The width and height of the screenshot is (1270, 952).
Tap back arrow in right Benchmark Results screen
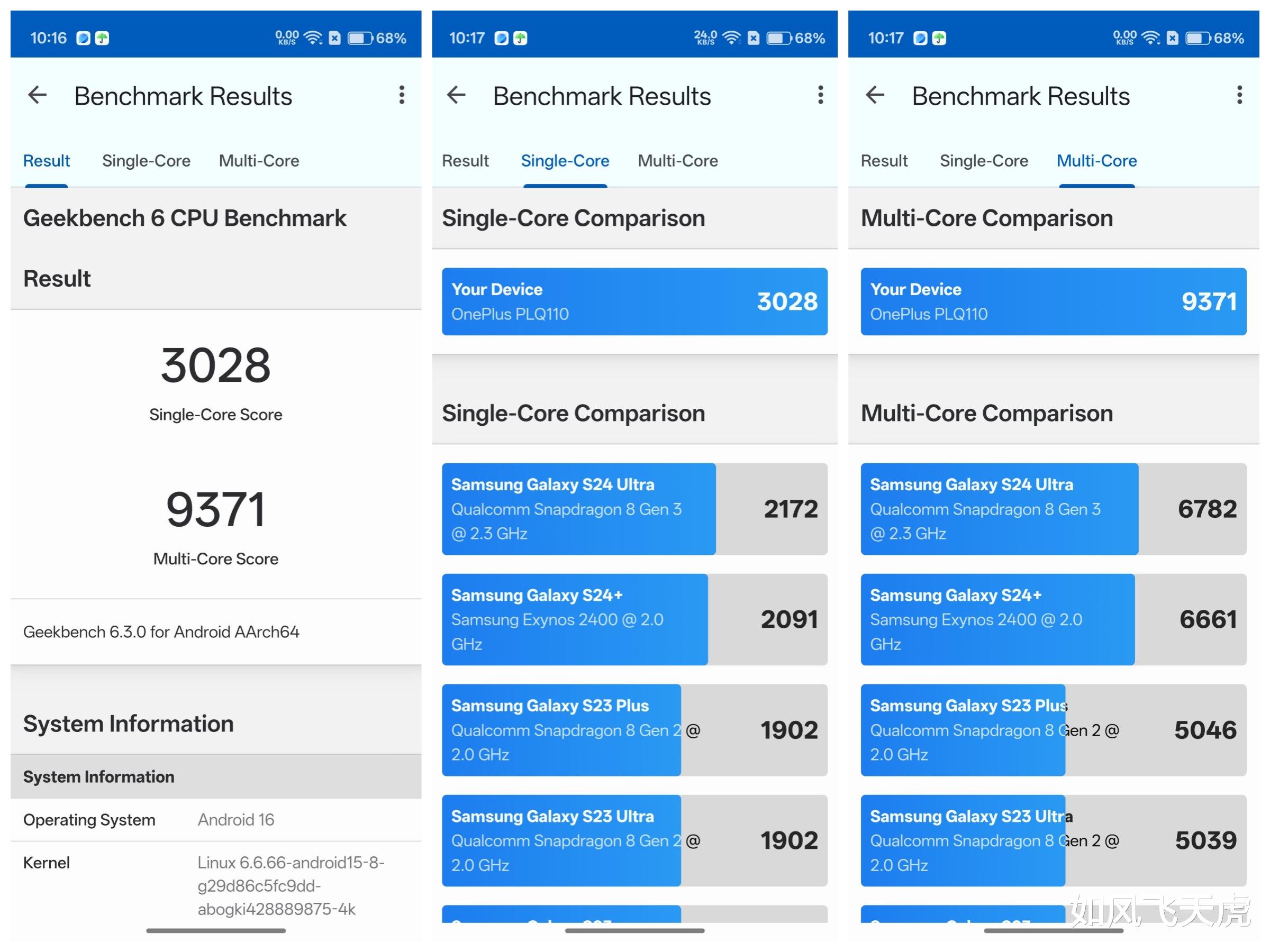[875, 95]
